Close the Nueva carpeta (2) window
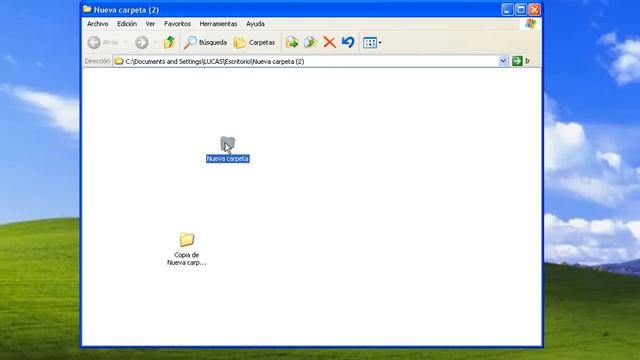This screenshot has width=640, height=360. (534, 9)
